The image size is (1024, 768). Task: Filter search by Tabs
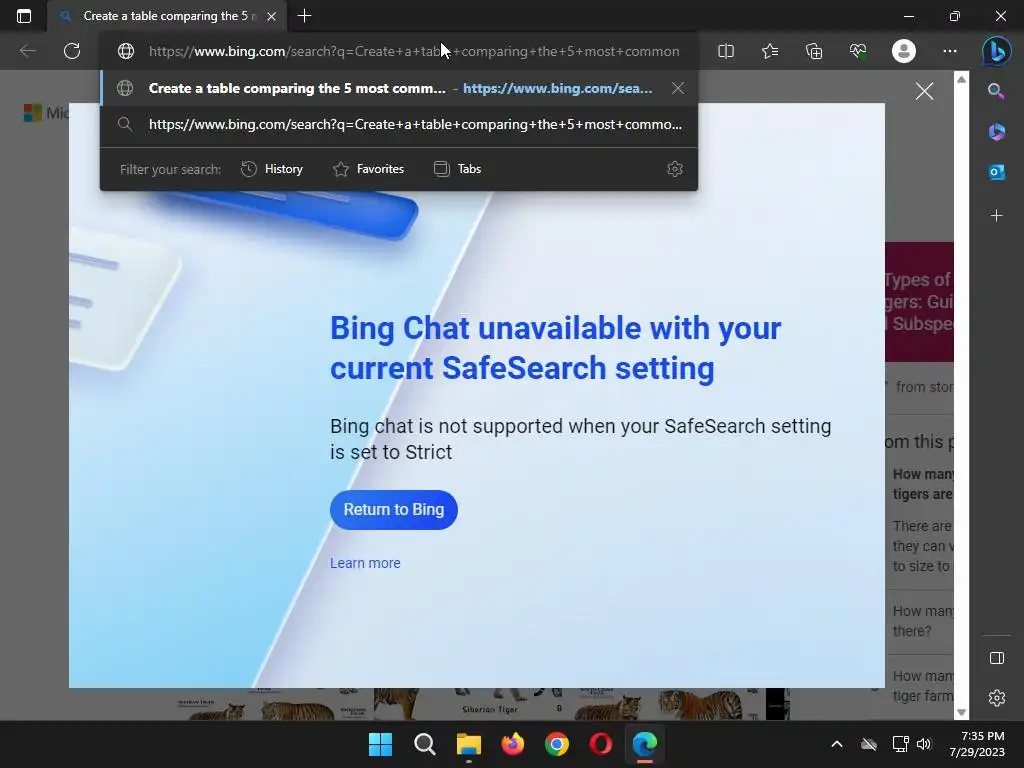[x=457, y=169]
